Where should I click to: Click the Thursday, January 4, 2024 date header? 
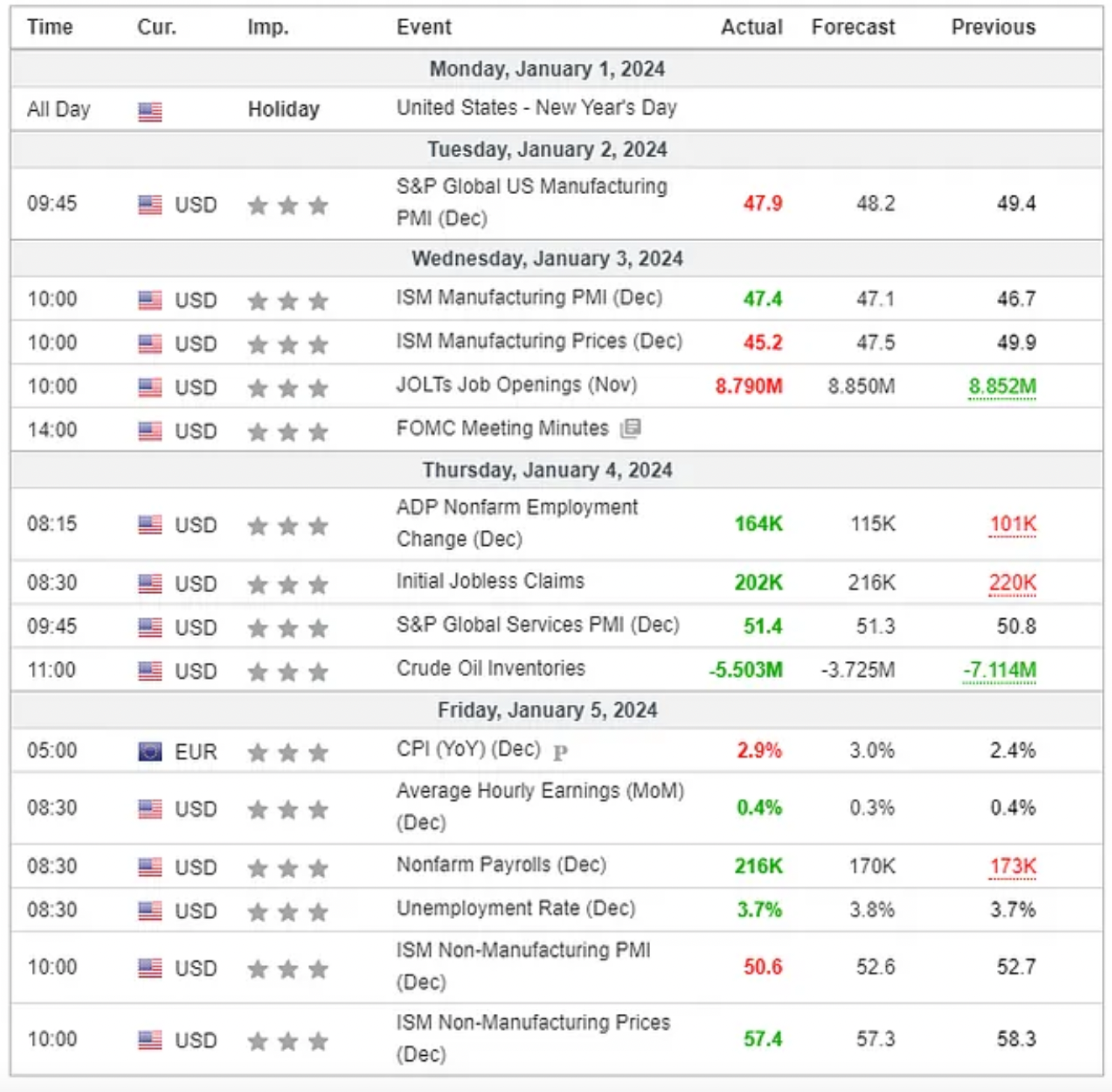pos(548,470)
